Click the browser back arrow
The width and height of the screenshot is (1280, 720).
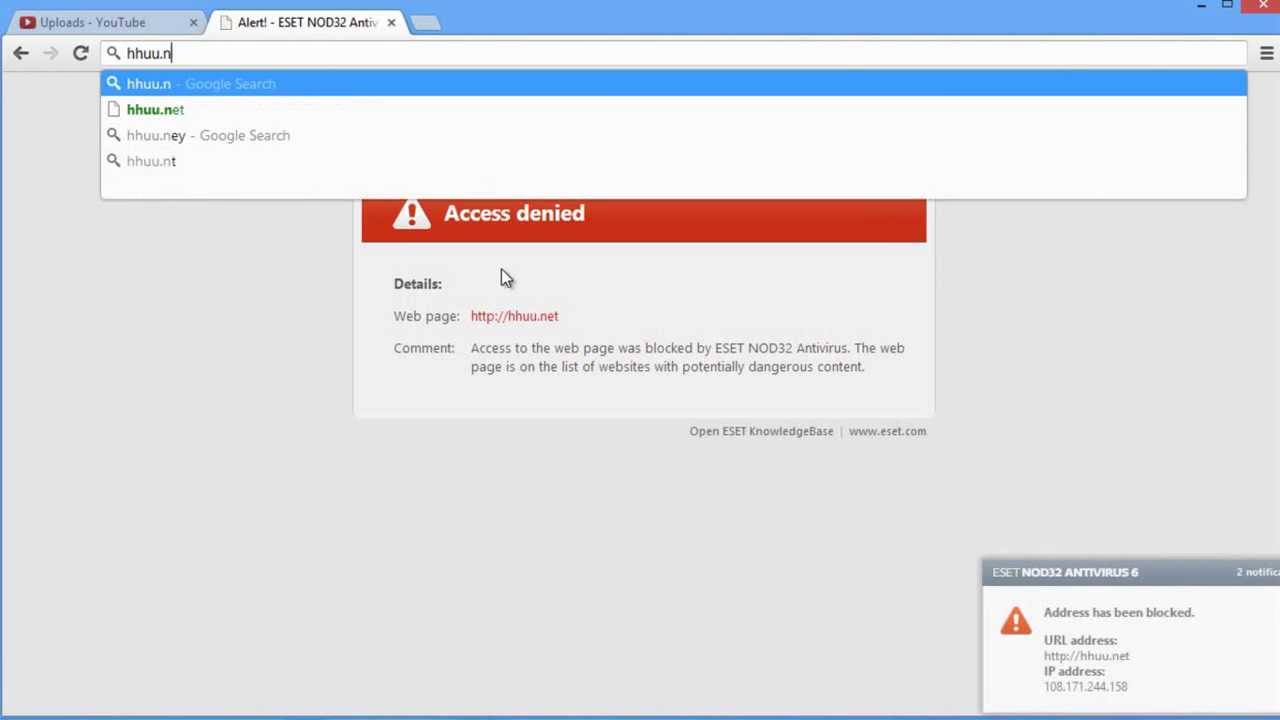click(21, 53)
